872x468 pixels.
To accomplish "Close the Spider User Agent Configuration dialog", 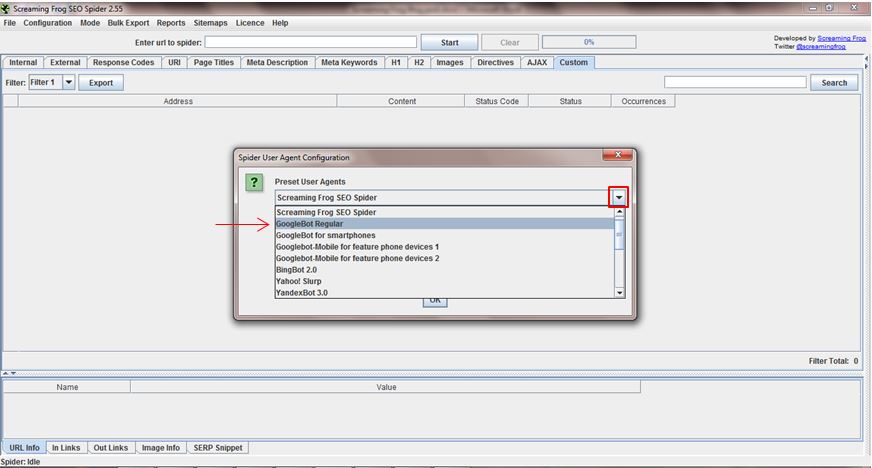I will [617, 155].
